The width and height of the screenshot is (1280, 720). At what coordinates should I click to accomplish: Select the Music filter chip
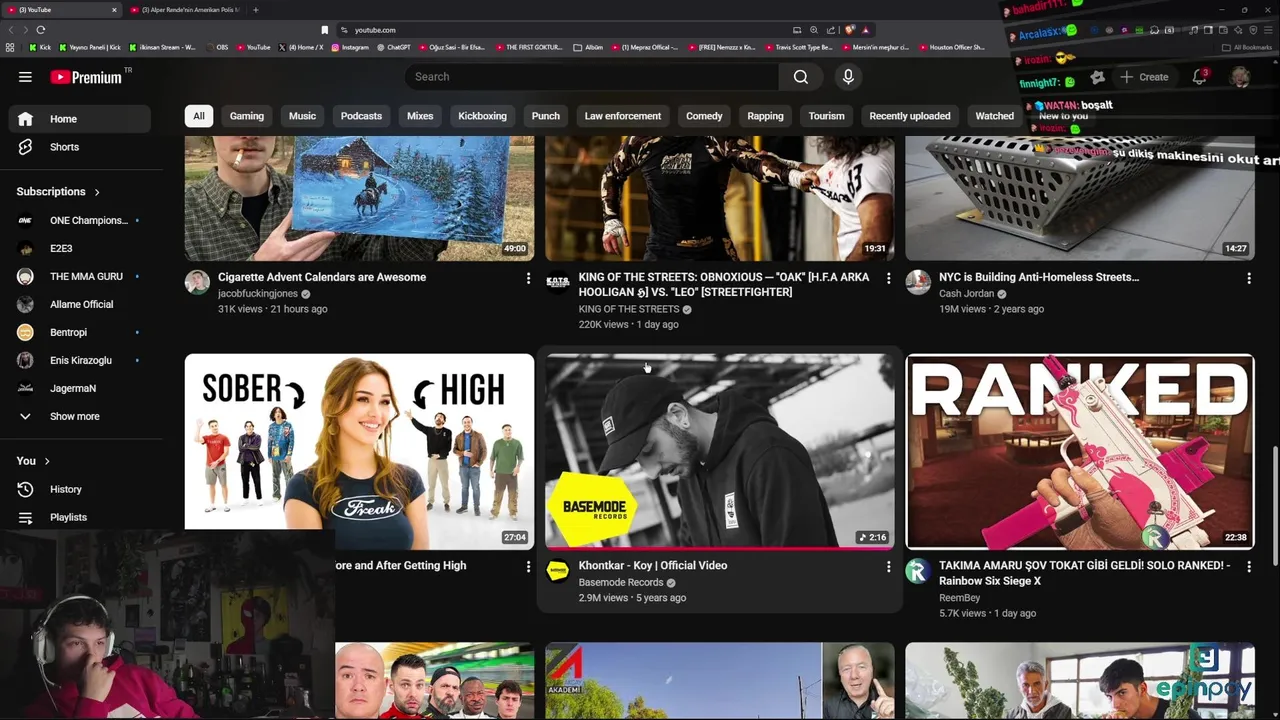coord(302,116)
